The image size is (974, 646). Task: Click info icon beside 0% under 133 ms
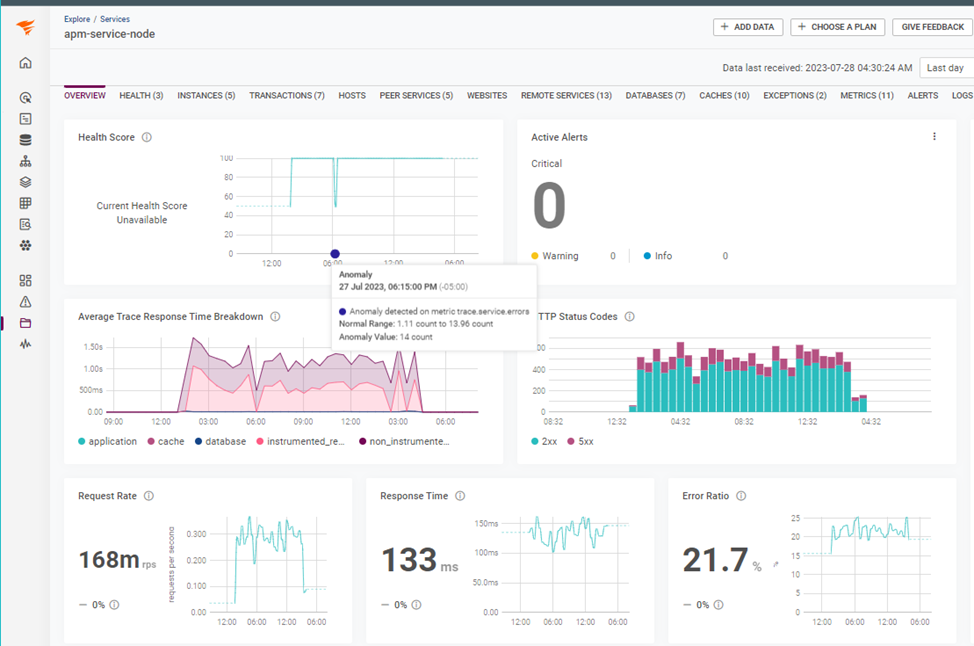pyautogui.click(x=416, y=605)
